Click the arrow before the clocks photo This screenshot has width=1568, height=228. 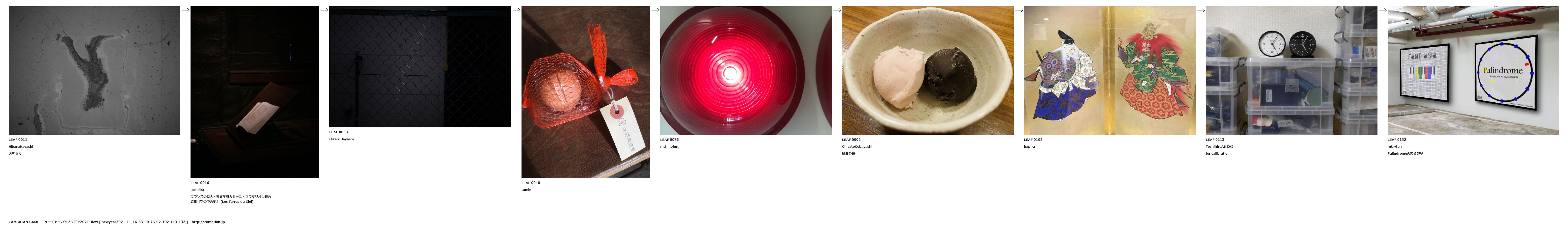1201,10
